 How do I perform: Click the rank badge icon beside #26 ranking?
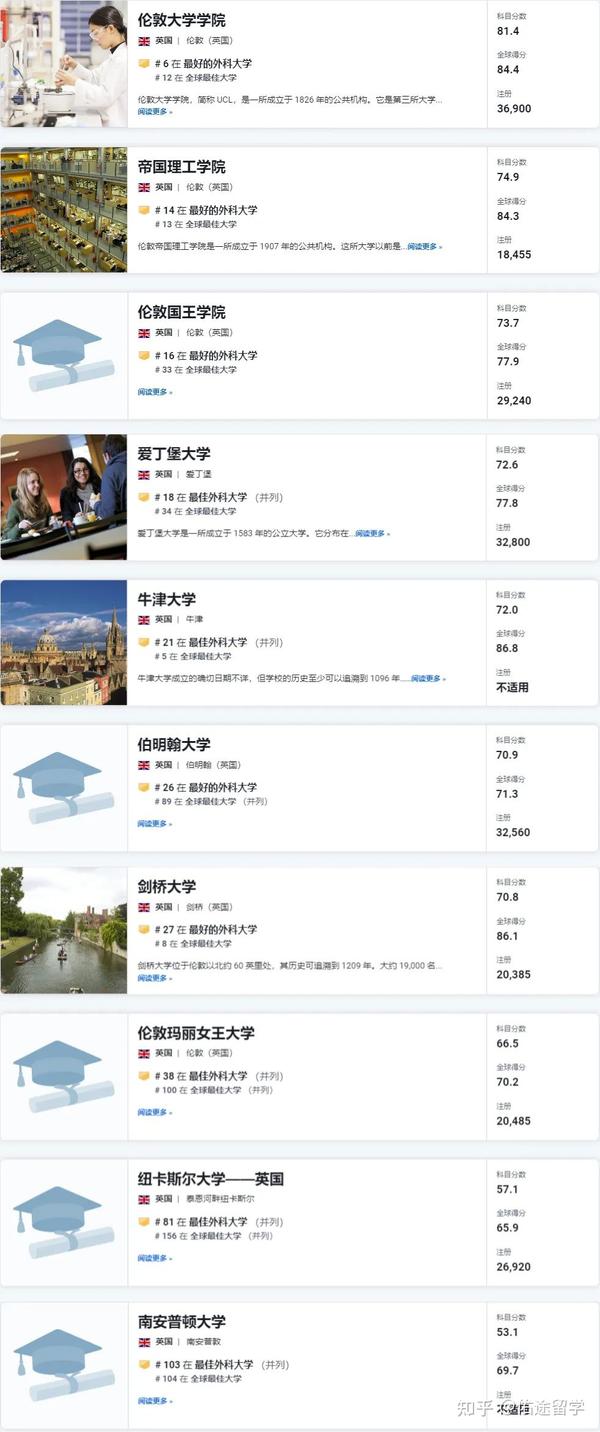click(x=144, y=787)
